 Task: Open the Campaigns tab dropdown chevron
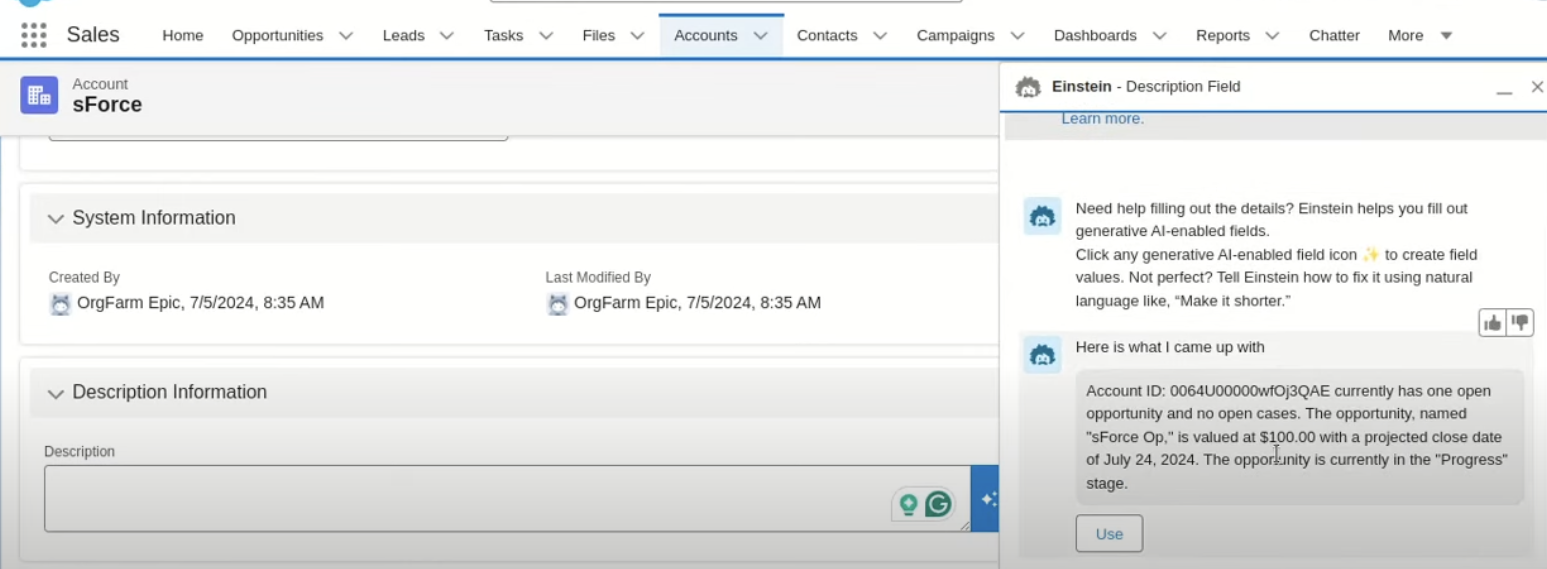point(1017,35)
